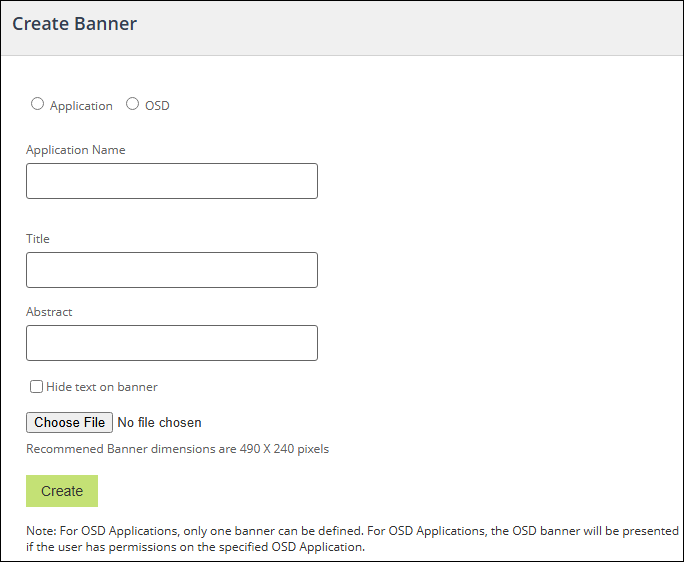Screen dimensions: 684x562
Task: Click inside the Abstract text field
Action: coord(171,343)
